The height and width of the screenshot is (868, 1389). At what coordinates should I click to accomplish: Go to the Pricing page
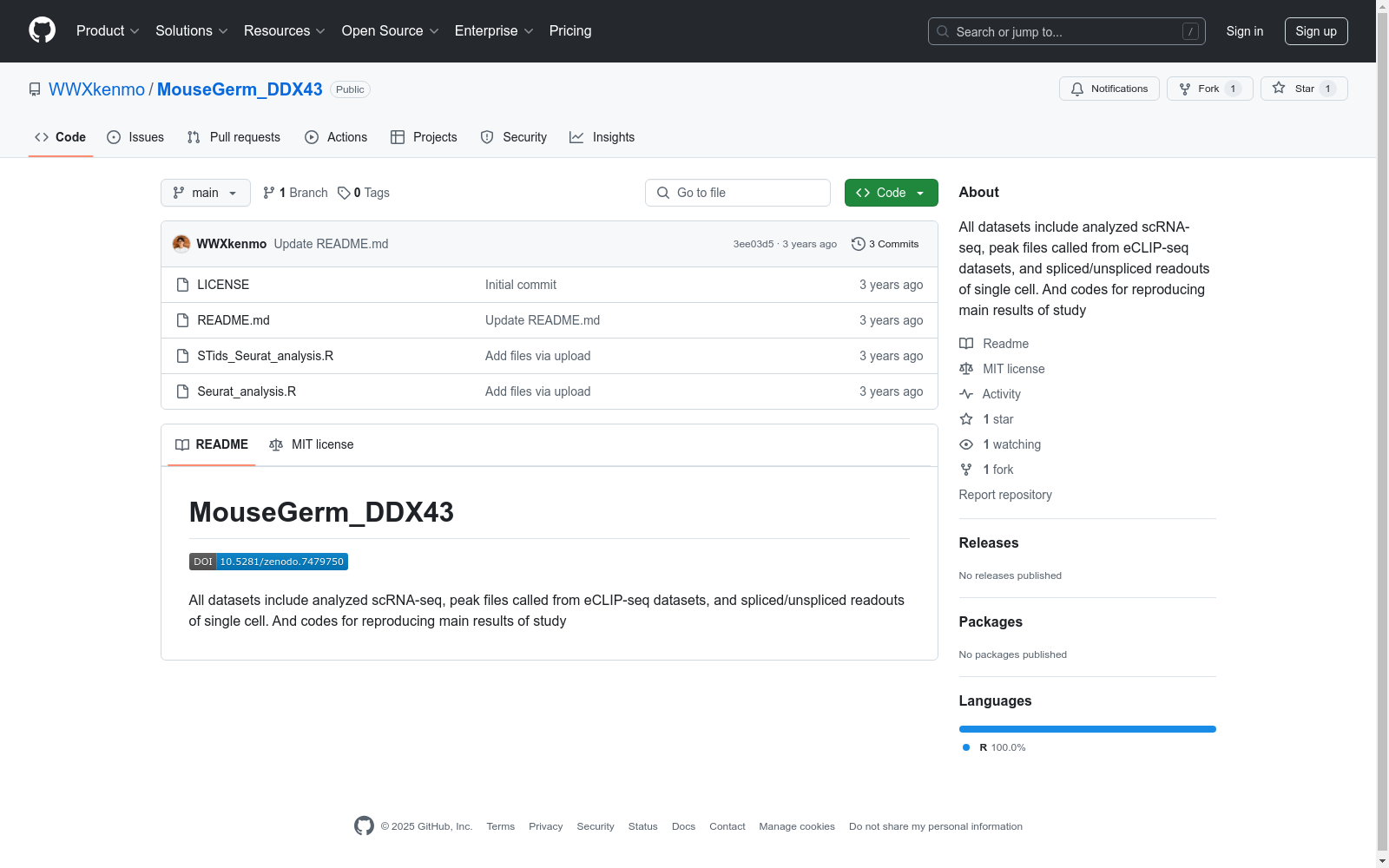coord(570,31)
